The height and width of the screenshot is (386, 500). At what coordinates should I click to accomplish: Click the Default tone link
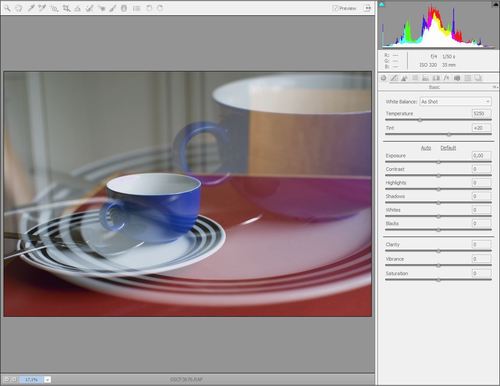click(448, 148)
